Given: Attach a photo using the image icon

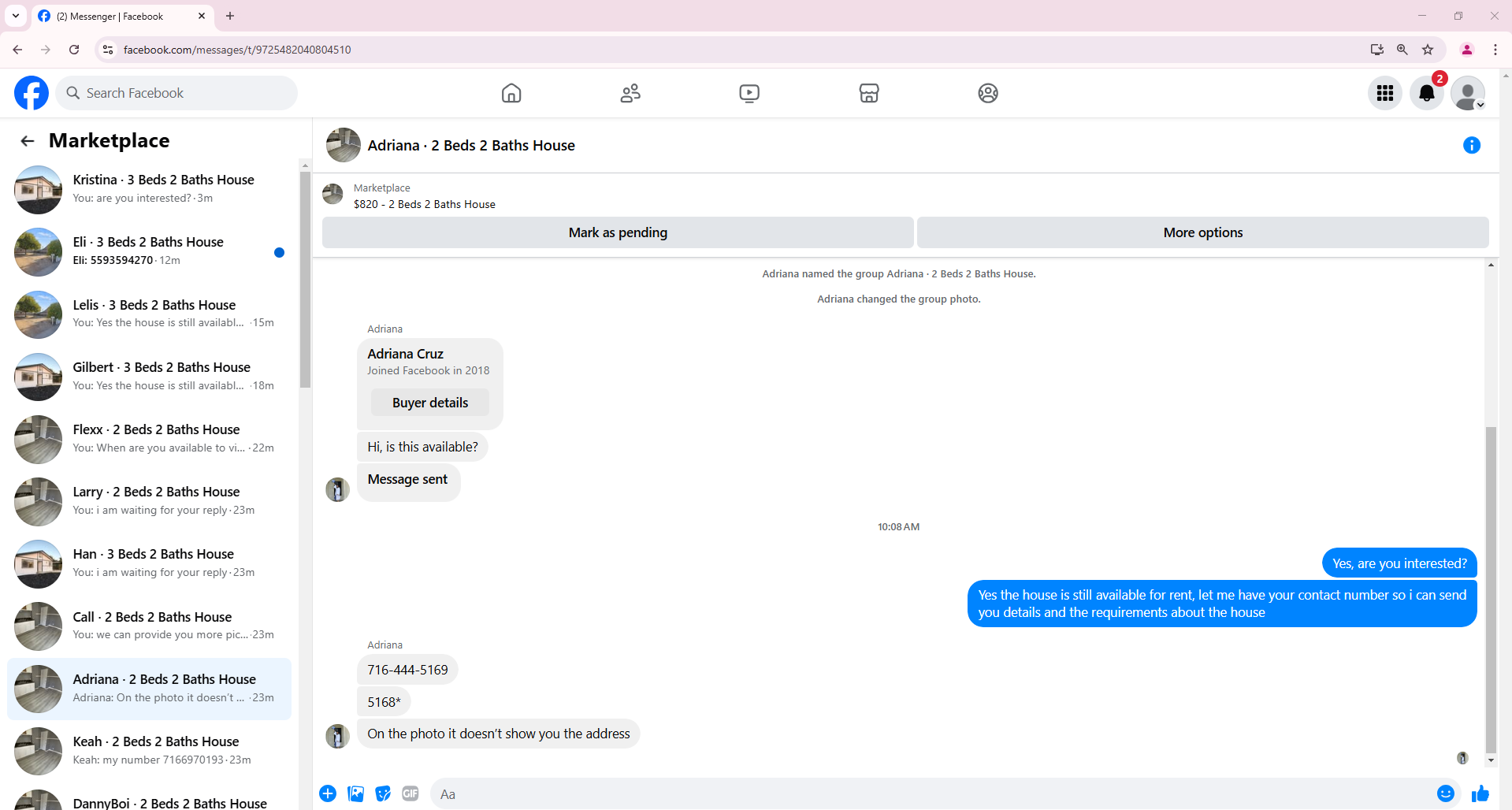Looking at the screenshot, I should 356,793.
